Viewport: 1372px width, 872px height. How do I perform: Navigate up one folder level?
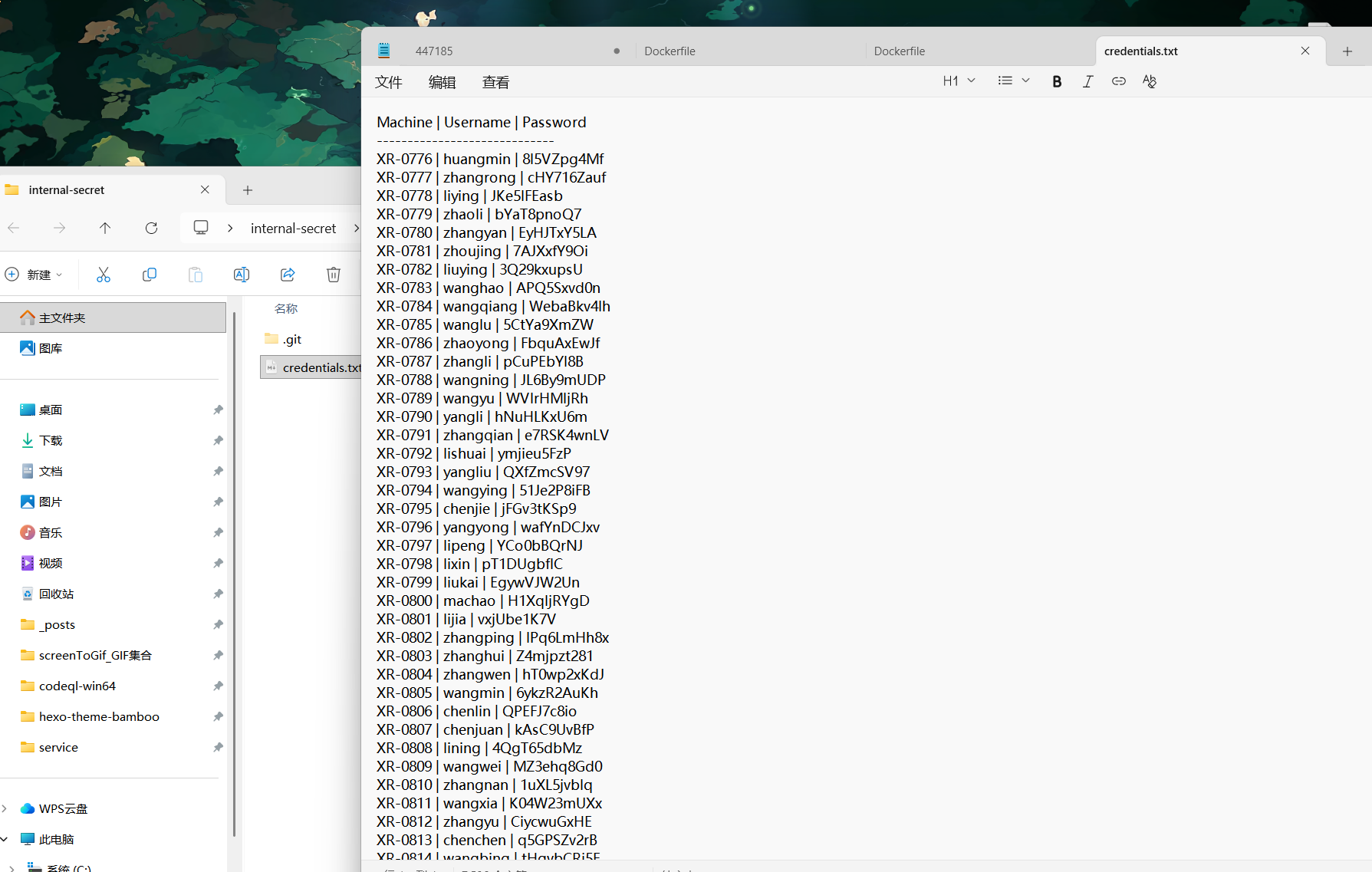[x=105, y=228]
